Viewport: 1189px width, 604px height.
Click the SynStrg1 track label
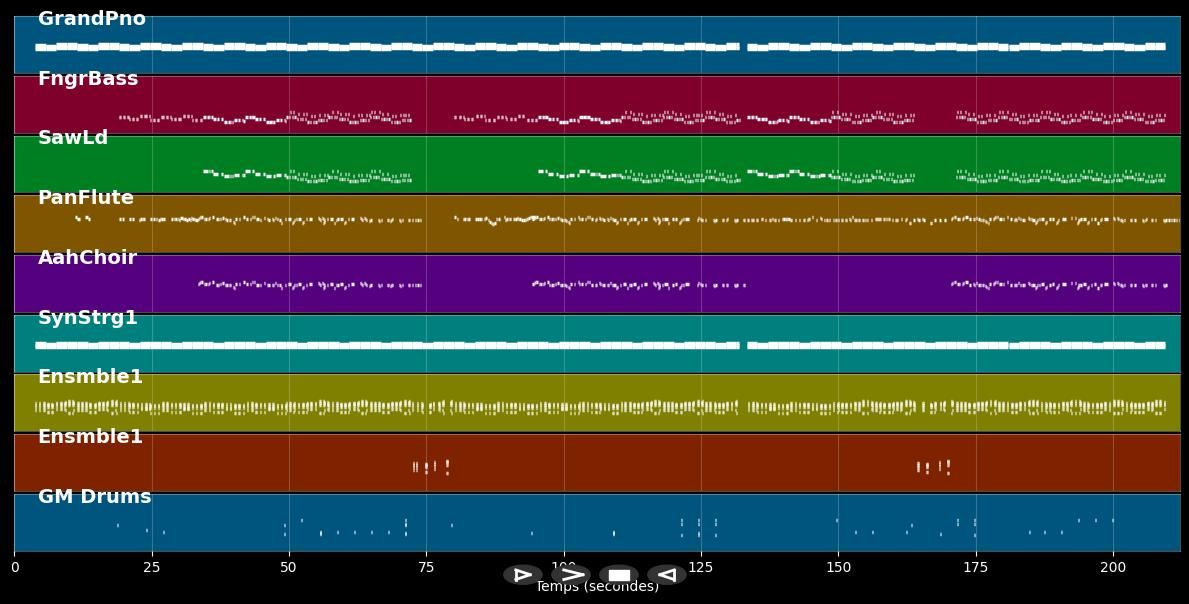click(88, 318)
